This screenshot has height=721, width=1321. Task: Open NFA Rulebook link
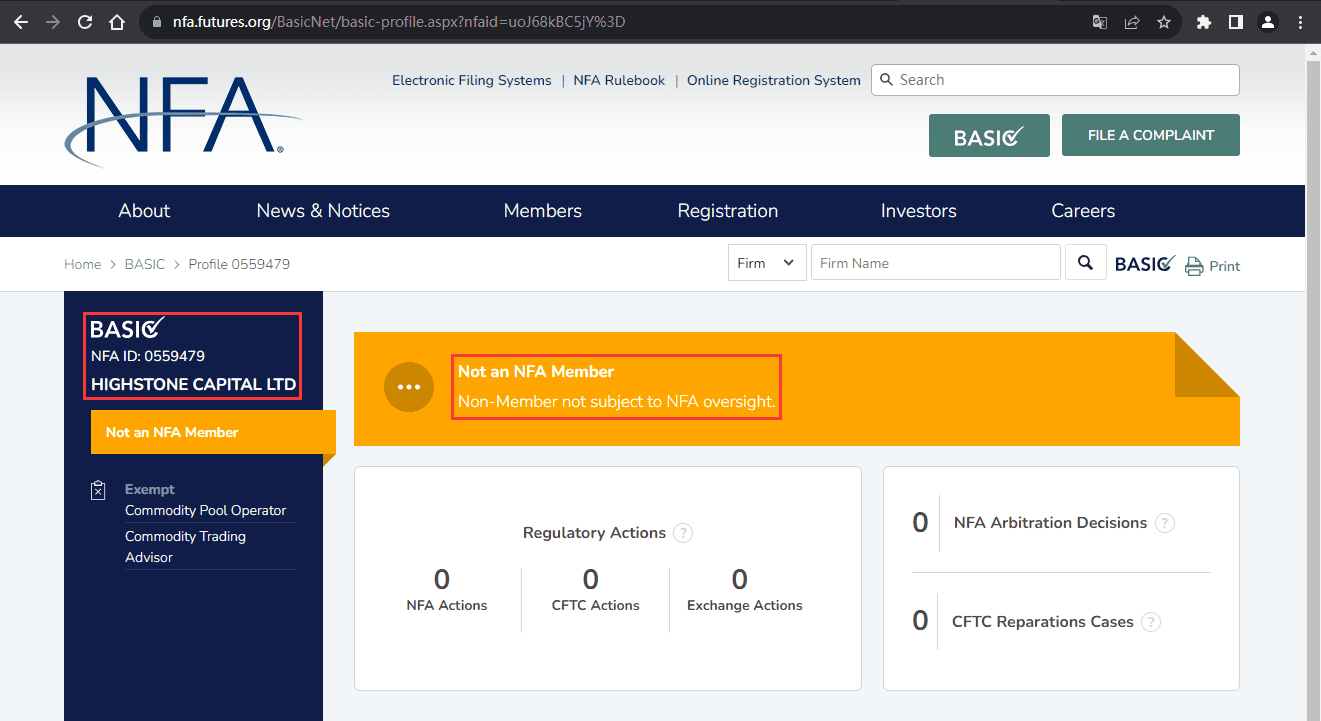[x=619, y=80]
